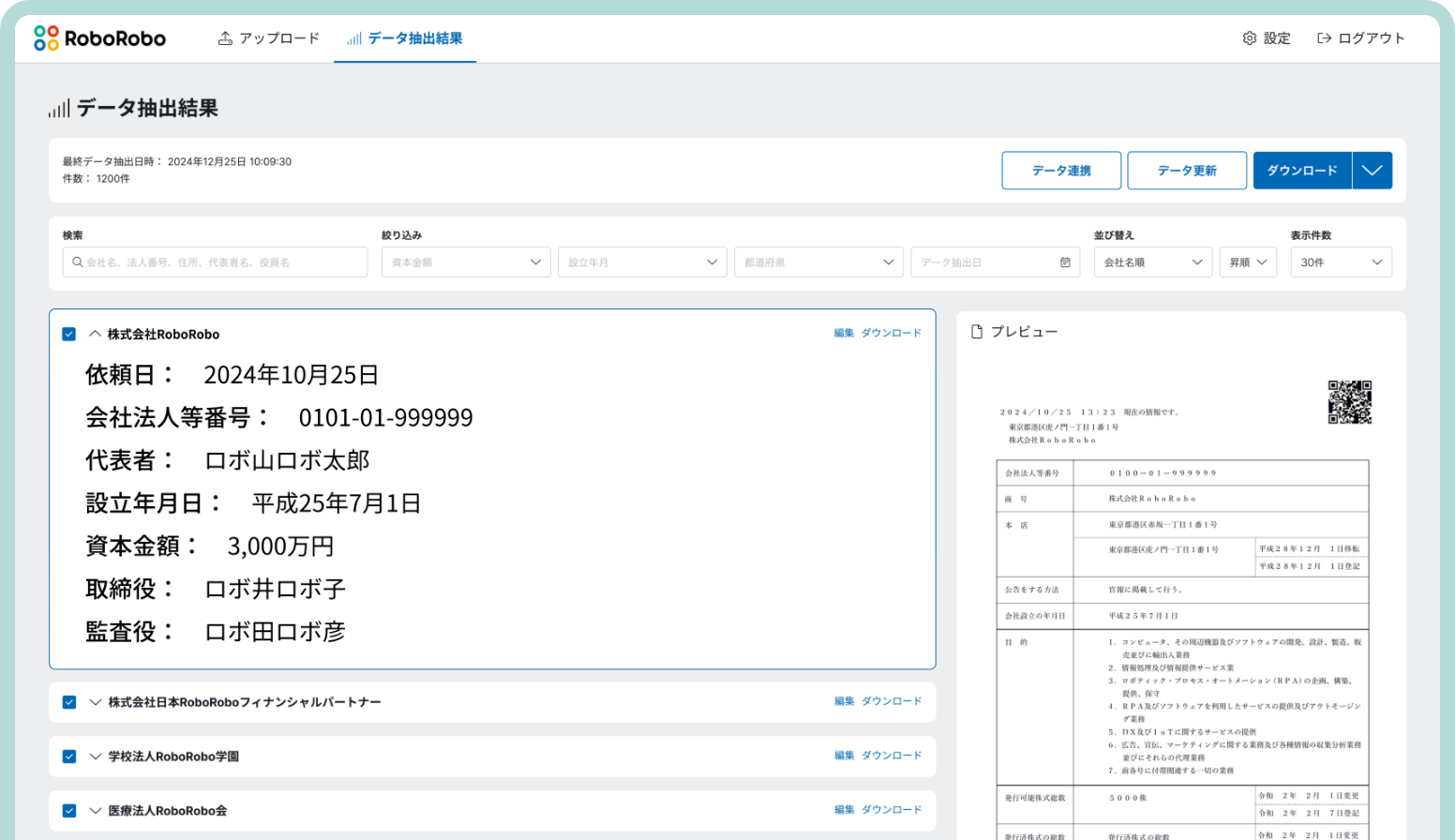Click the データ連携 button
This screenshot has width=1455, height=840.
[x=1061, y=171]
